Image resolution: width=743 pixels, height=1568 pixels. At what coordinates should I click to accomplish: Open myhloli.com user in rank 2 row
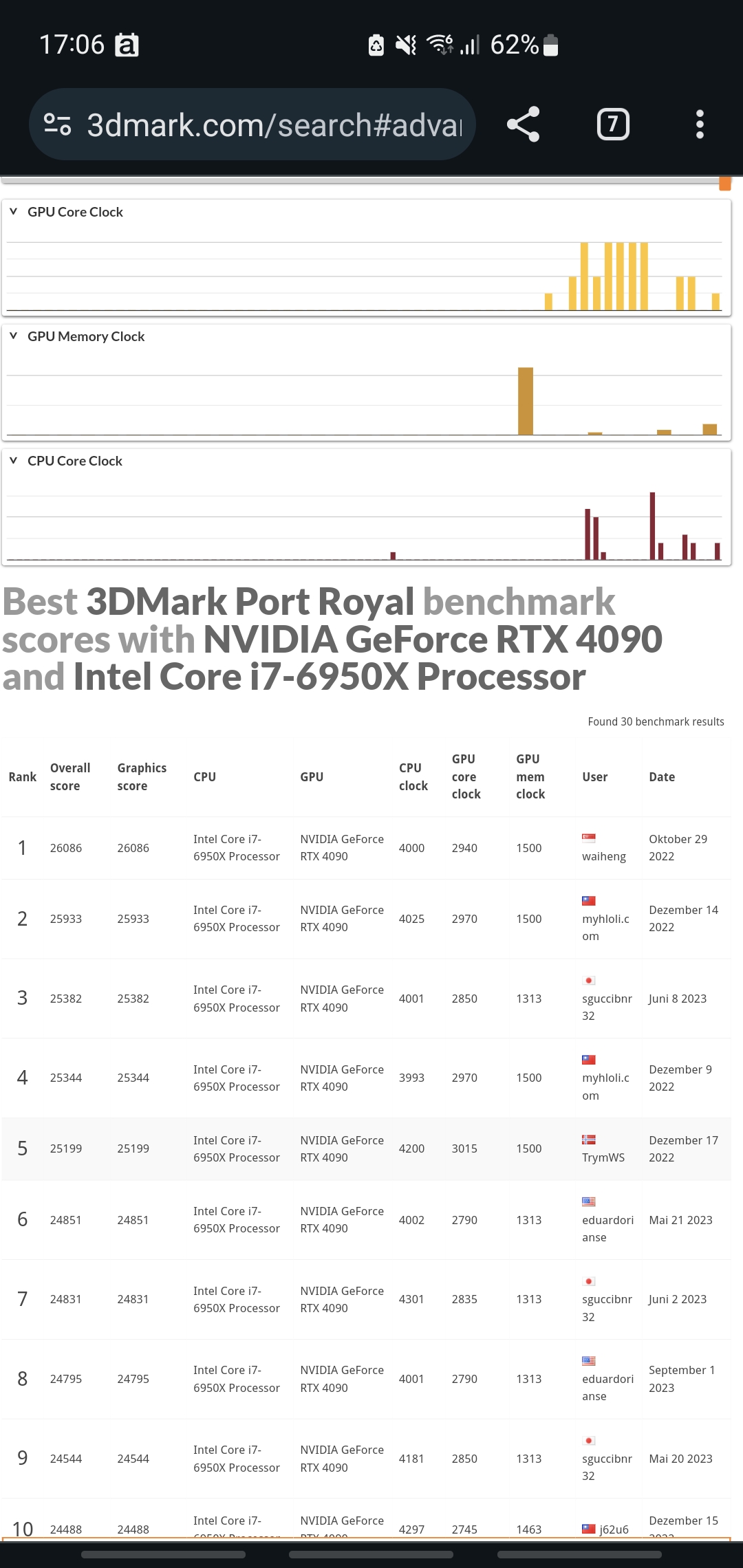click(605, 927)
